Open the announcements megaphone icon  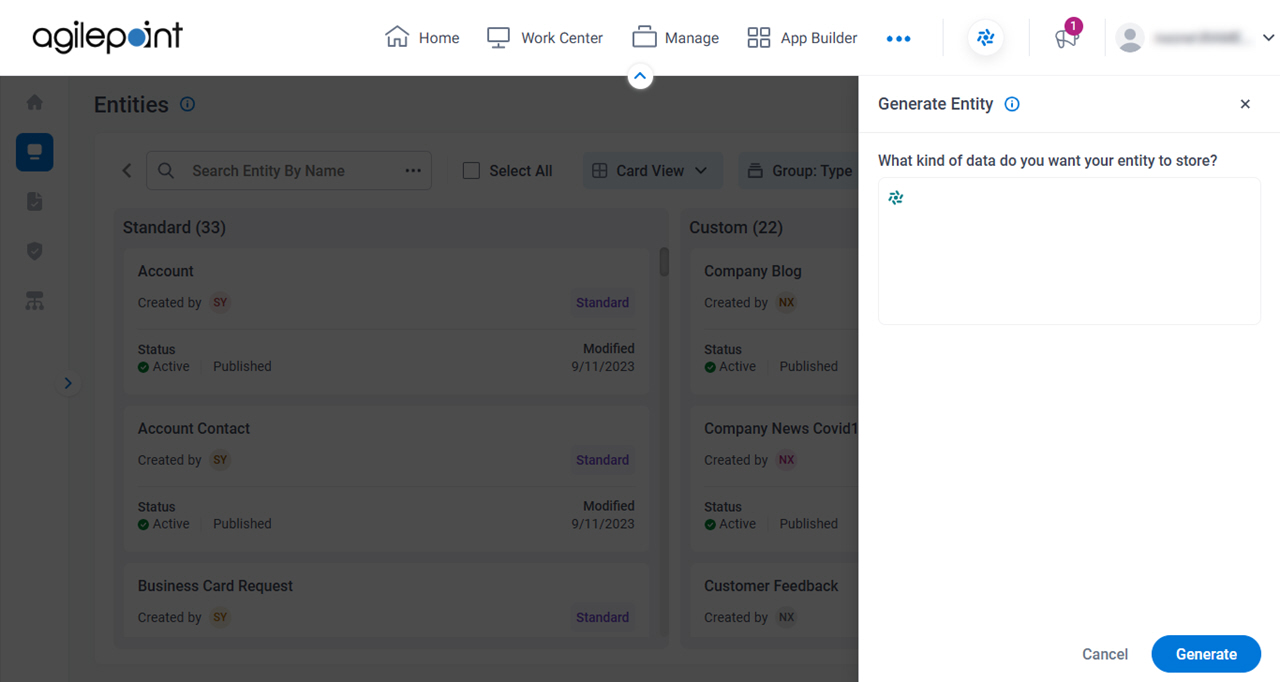pos(1067,38)
